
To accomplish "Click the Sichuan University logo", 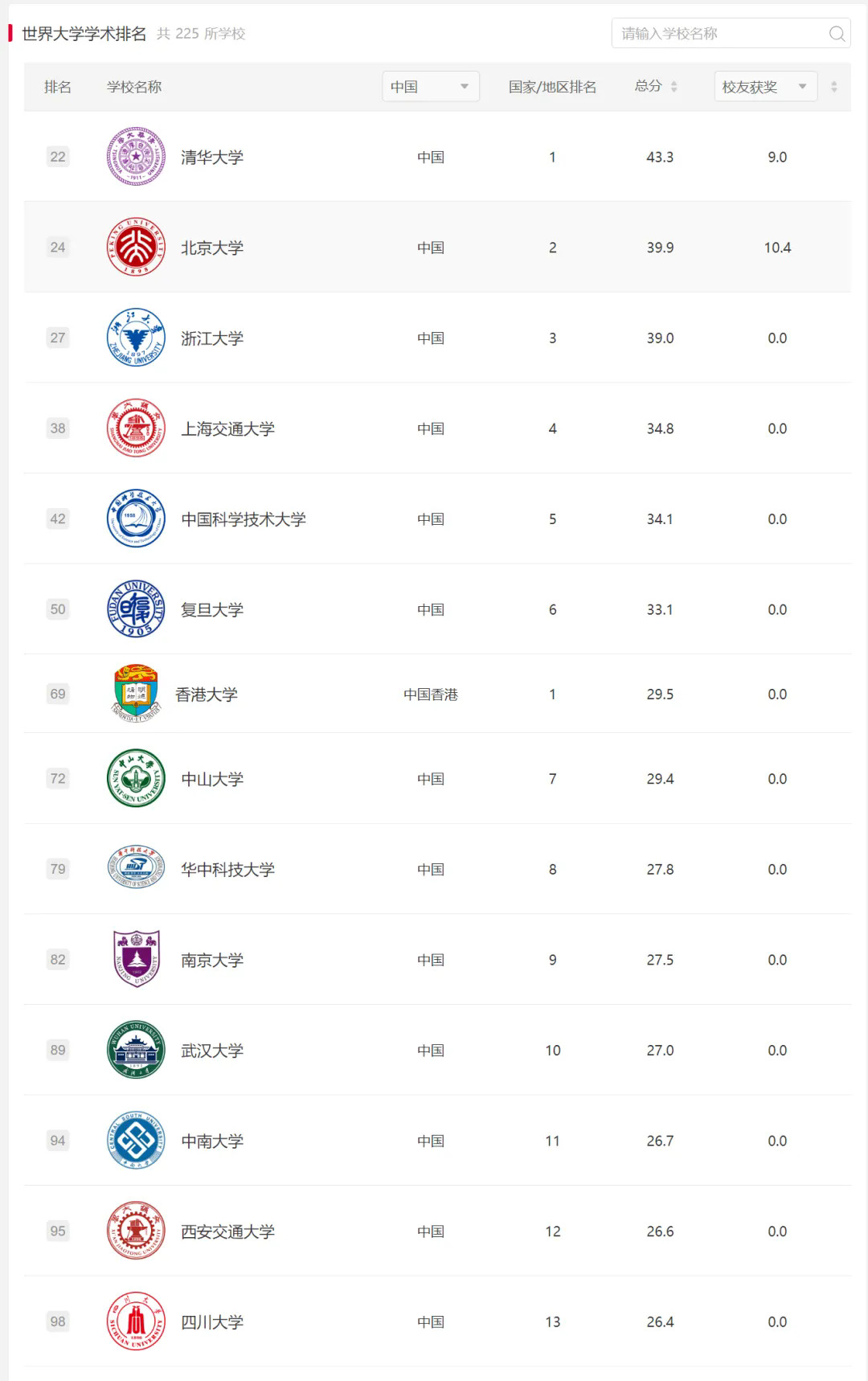I will pyautogui.click(x=136, y=1322).
